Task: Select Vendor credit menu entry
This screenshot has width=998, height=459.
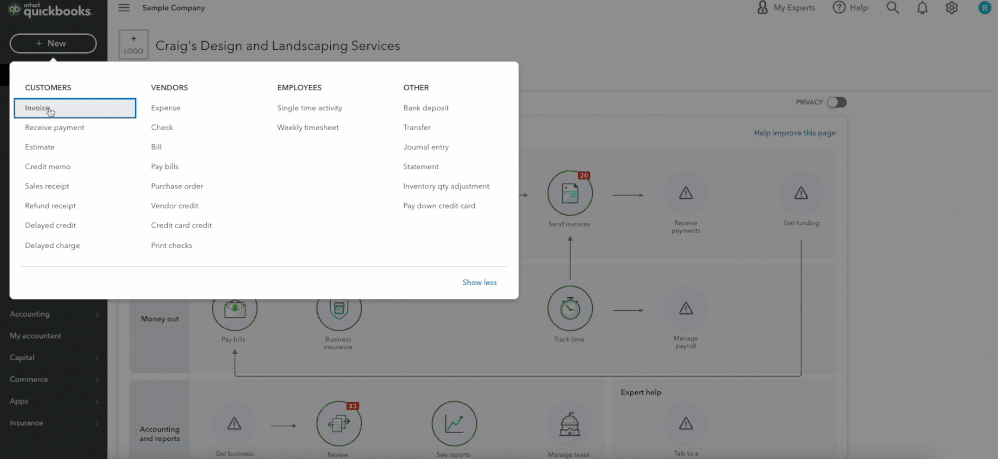Action: pyautogui.click(x=174, y=206)
